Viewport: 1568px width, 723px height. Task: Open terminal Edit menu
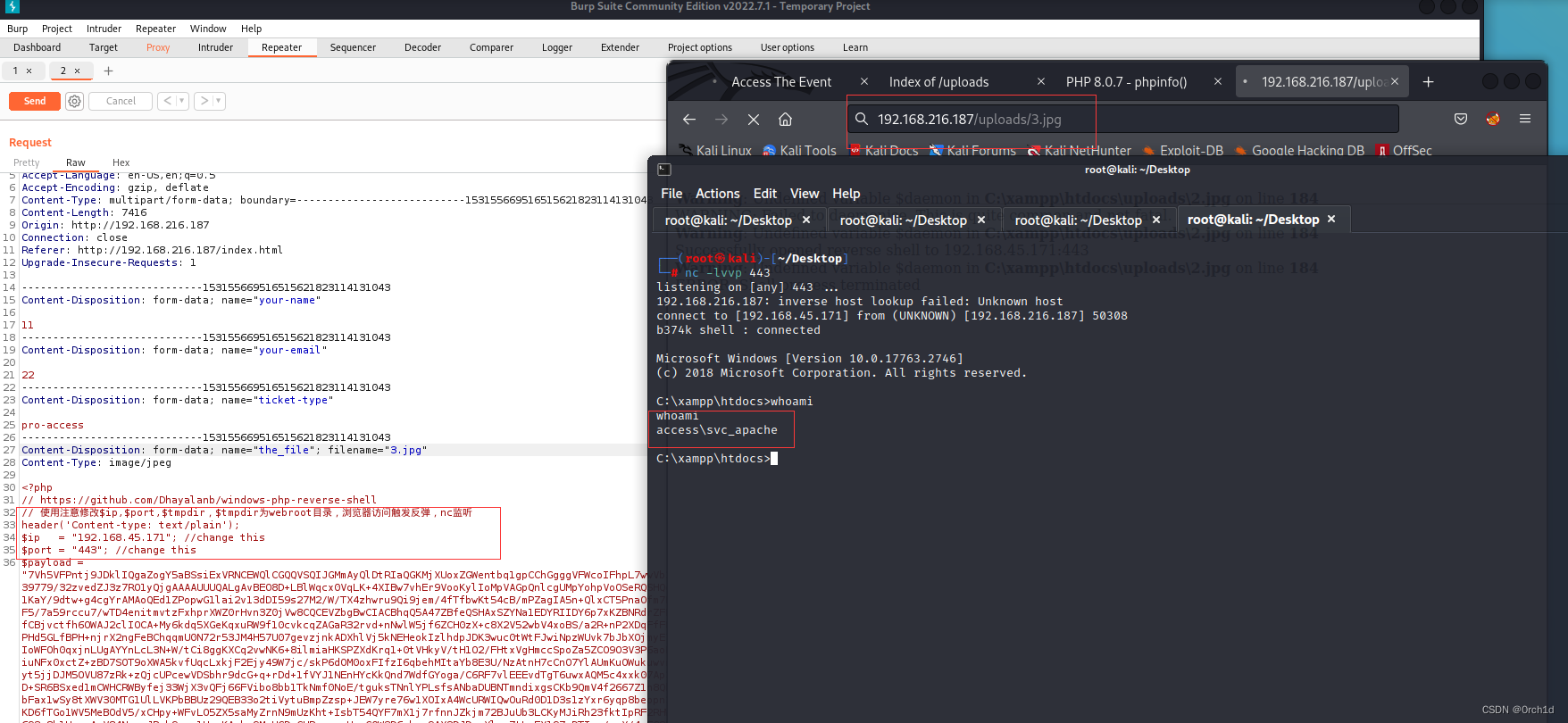[x=765, y=194]
